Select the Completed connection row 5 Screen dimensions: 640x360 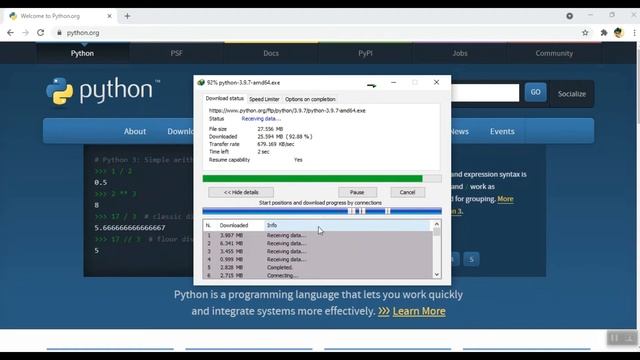318,267
